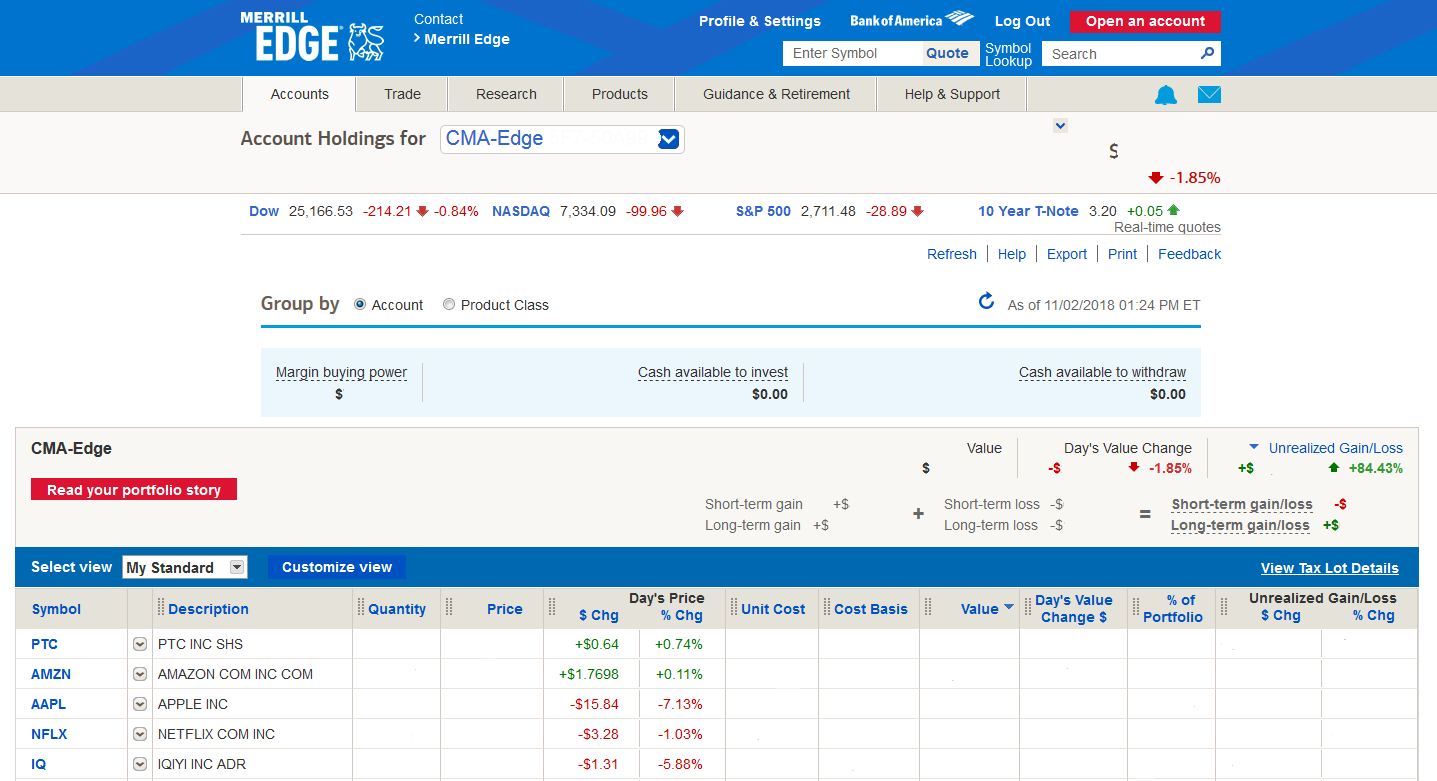
Task: Open the Trade tab
Action: coord(402,94)
